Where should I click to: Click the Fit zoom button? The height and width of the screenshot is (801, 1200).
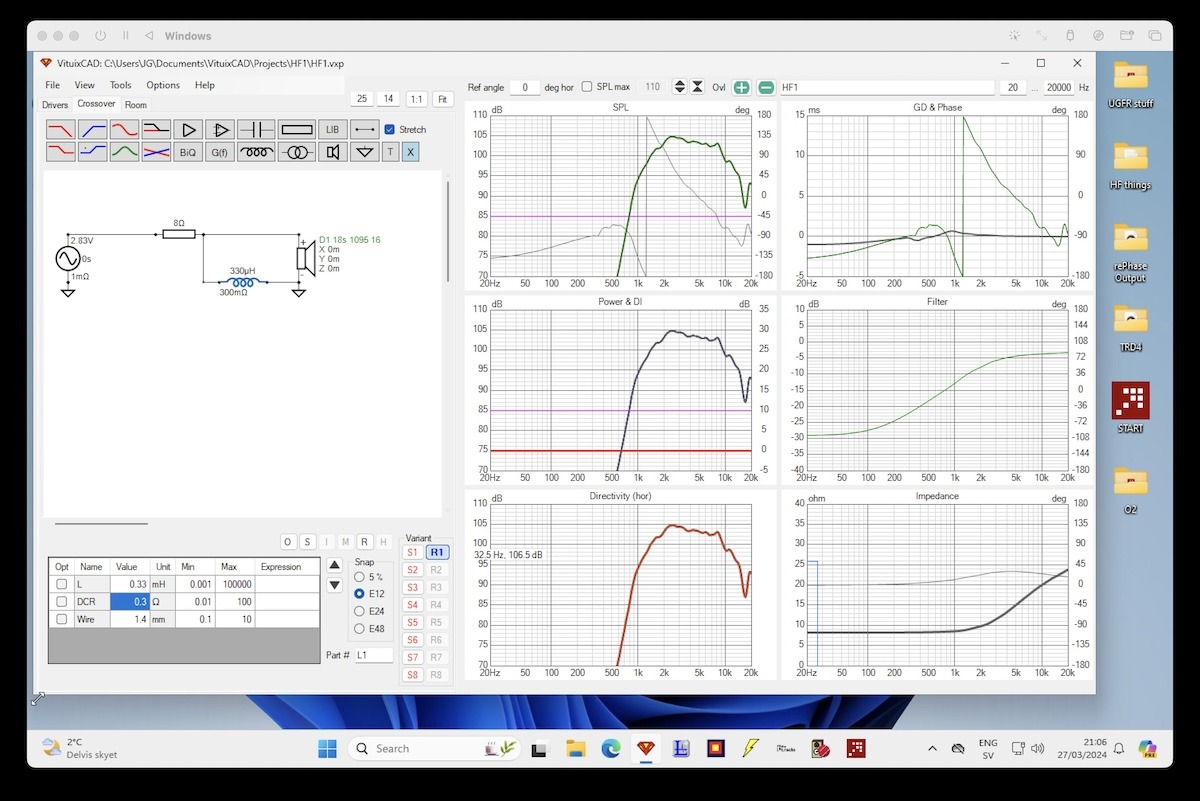(442, 99)
